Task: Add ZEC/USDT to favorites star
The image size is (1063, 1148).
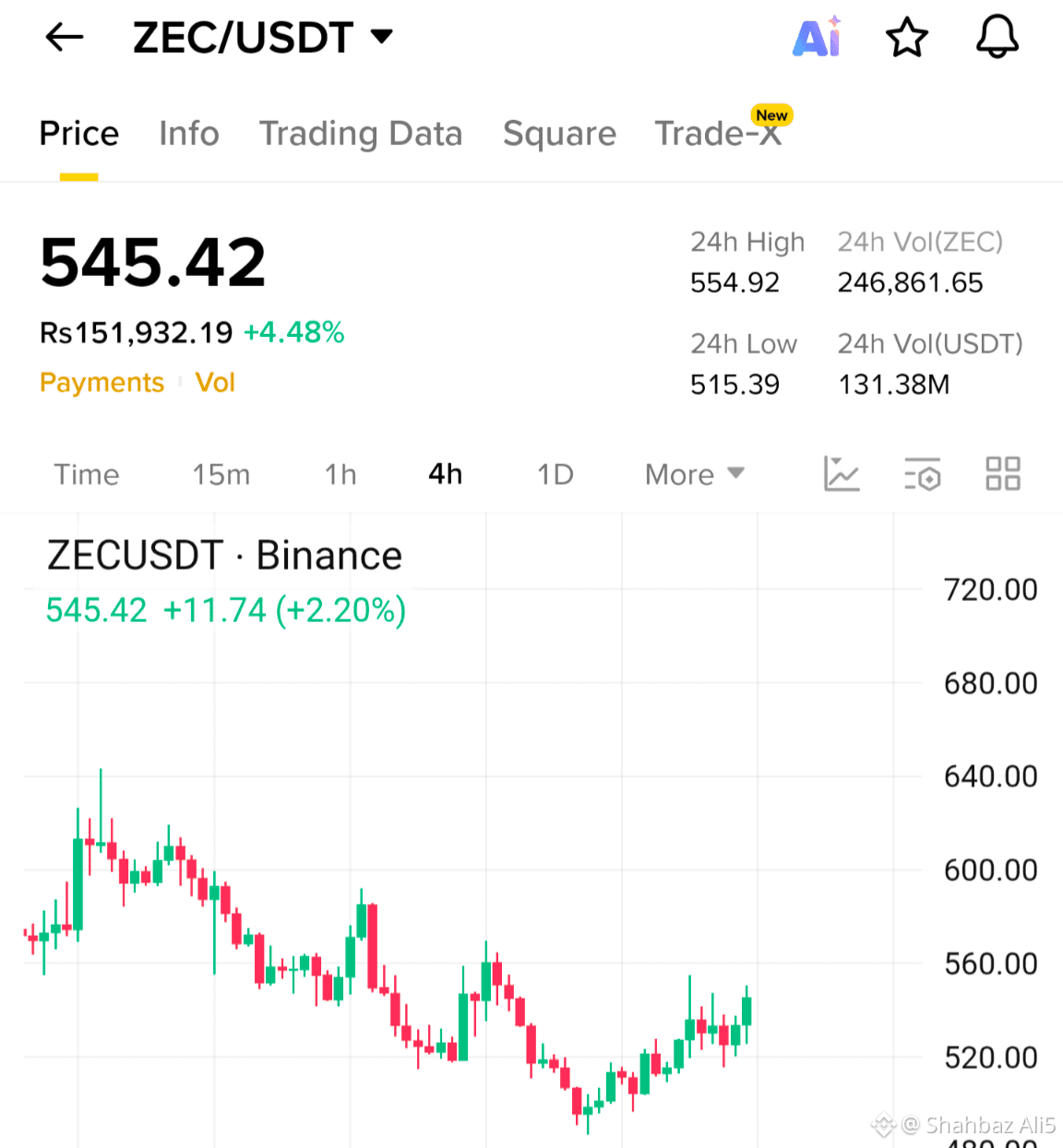Action: point(906,38)
